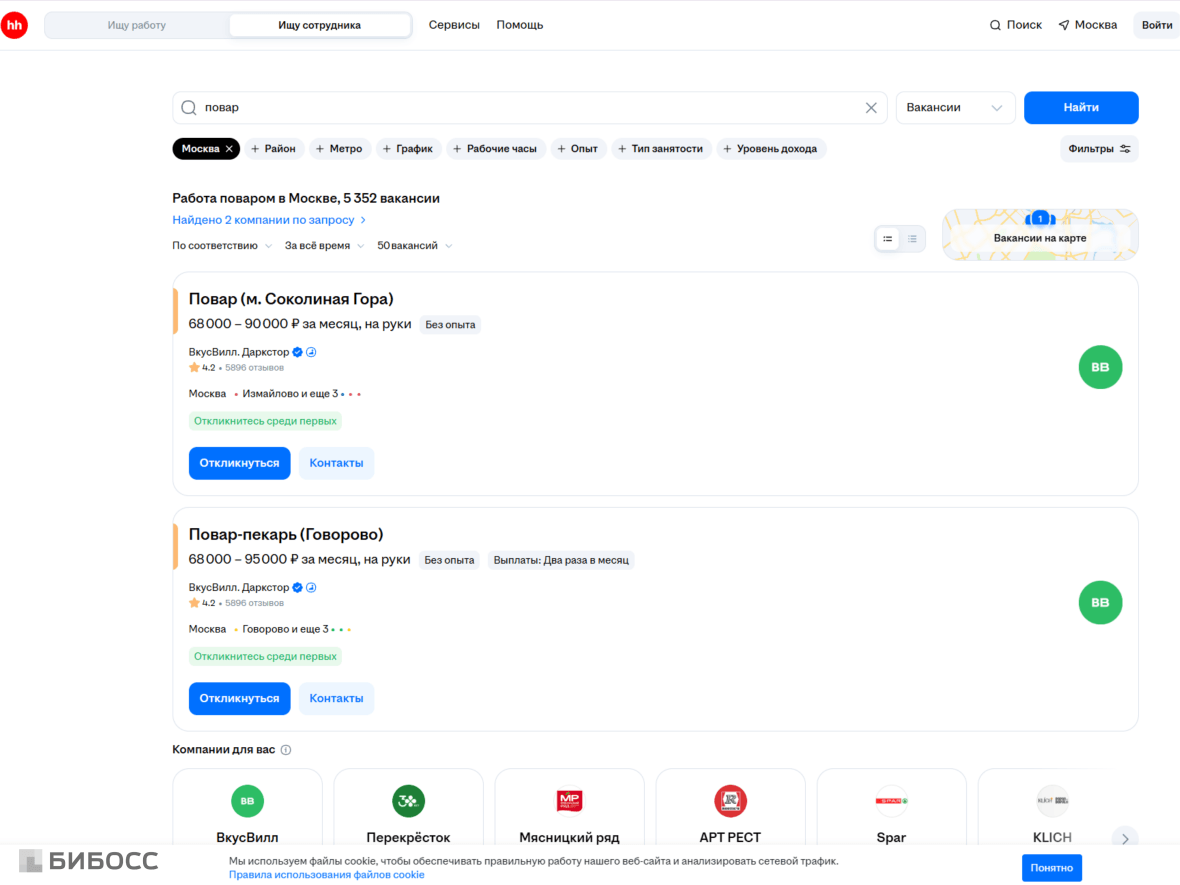The width and height of the screenshot is (1180, 885).
Task: Switch to compact list view icon
Action: 912,239
